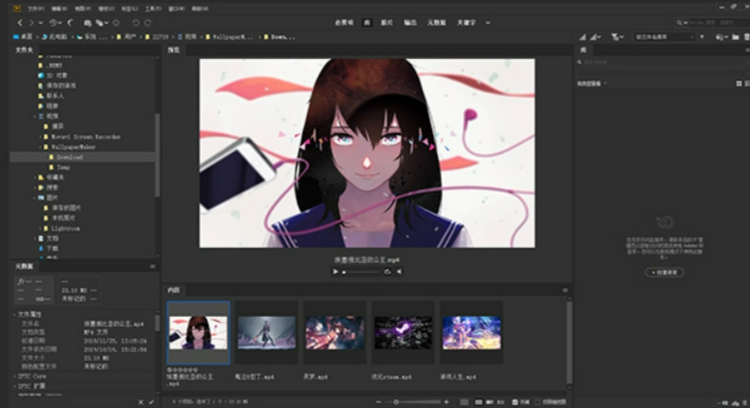This screenshot has height=408, width=750.
Task: Open recent folder icon dropdown
Action: (720, 37)
